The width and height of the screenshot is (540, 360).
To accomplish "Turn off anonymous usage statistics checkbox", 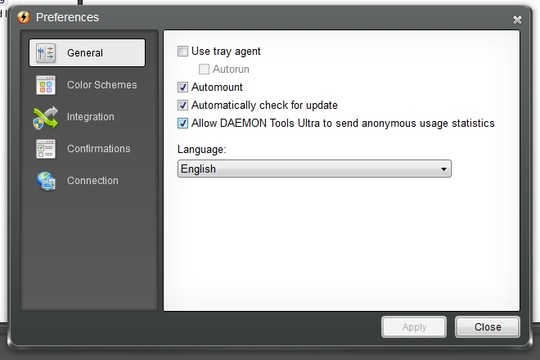I will pos(183,123).
